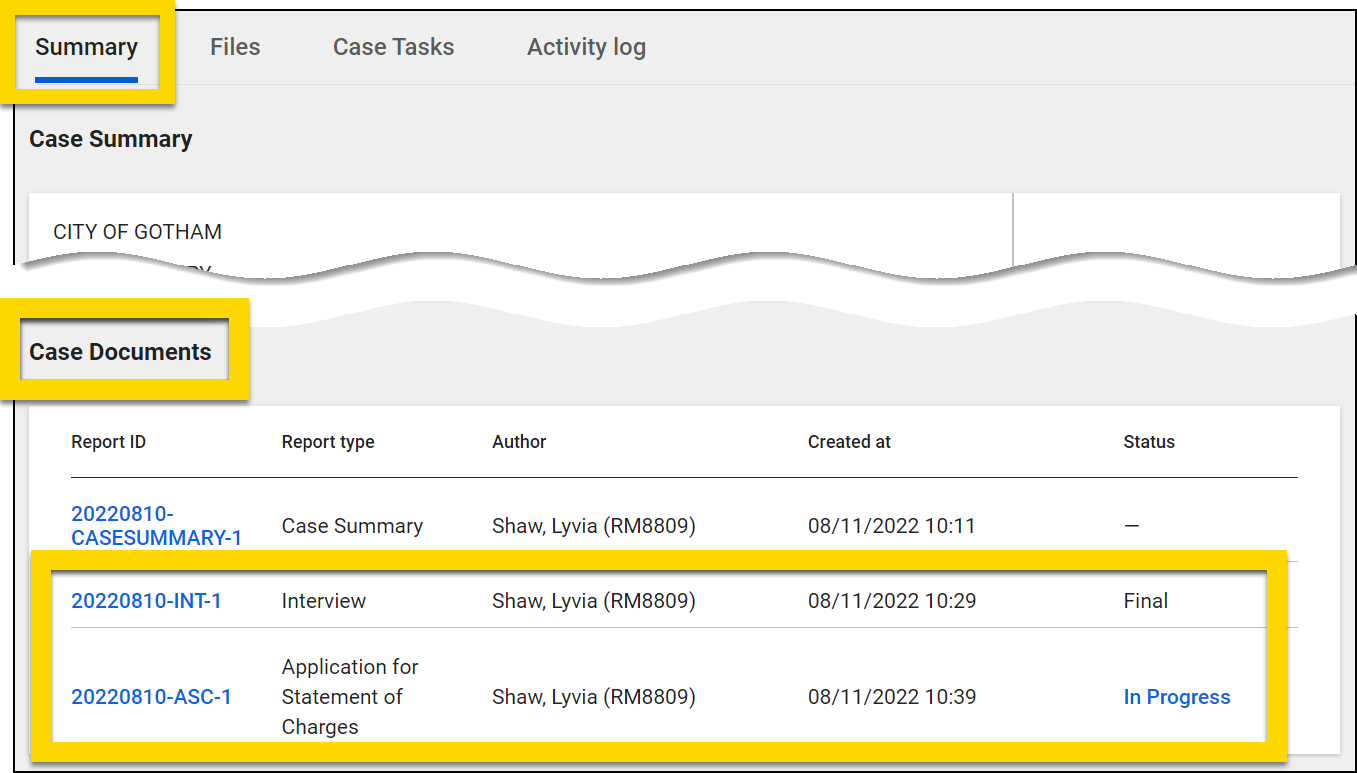Sort documents by Report type column

coord(328,441)
